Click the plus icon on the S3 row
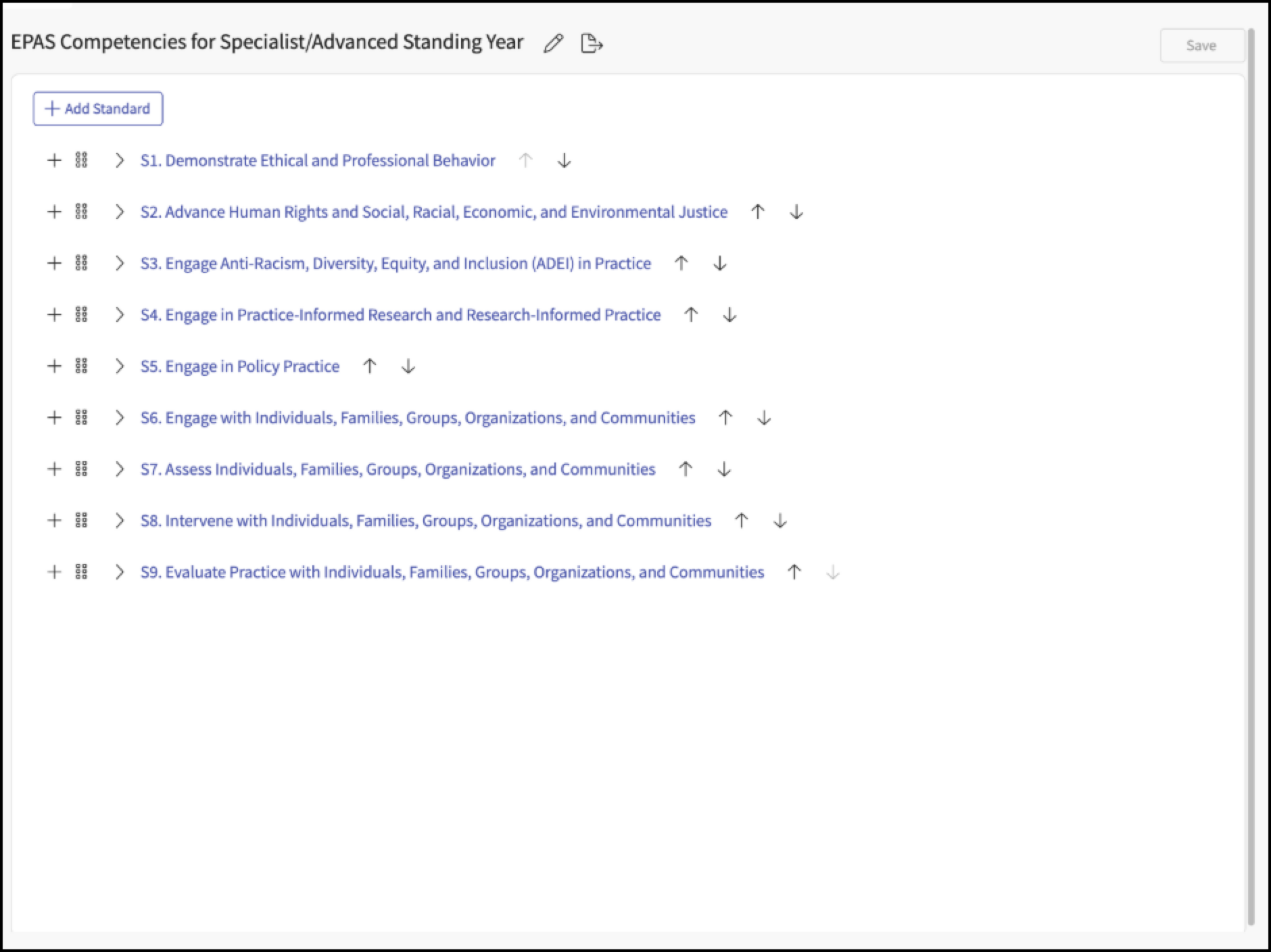This screenshot has width=1271, height=952. point(54,263)
